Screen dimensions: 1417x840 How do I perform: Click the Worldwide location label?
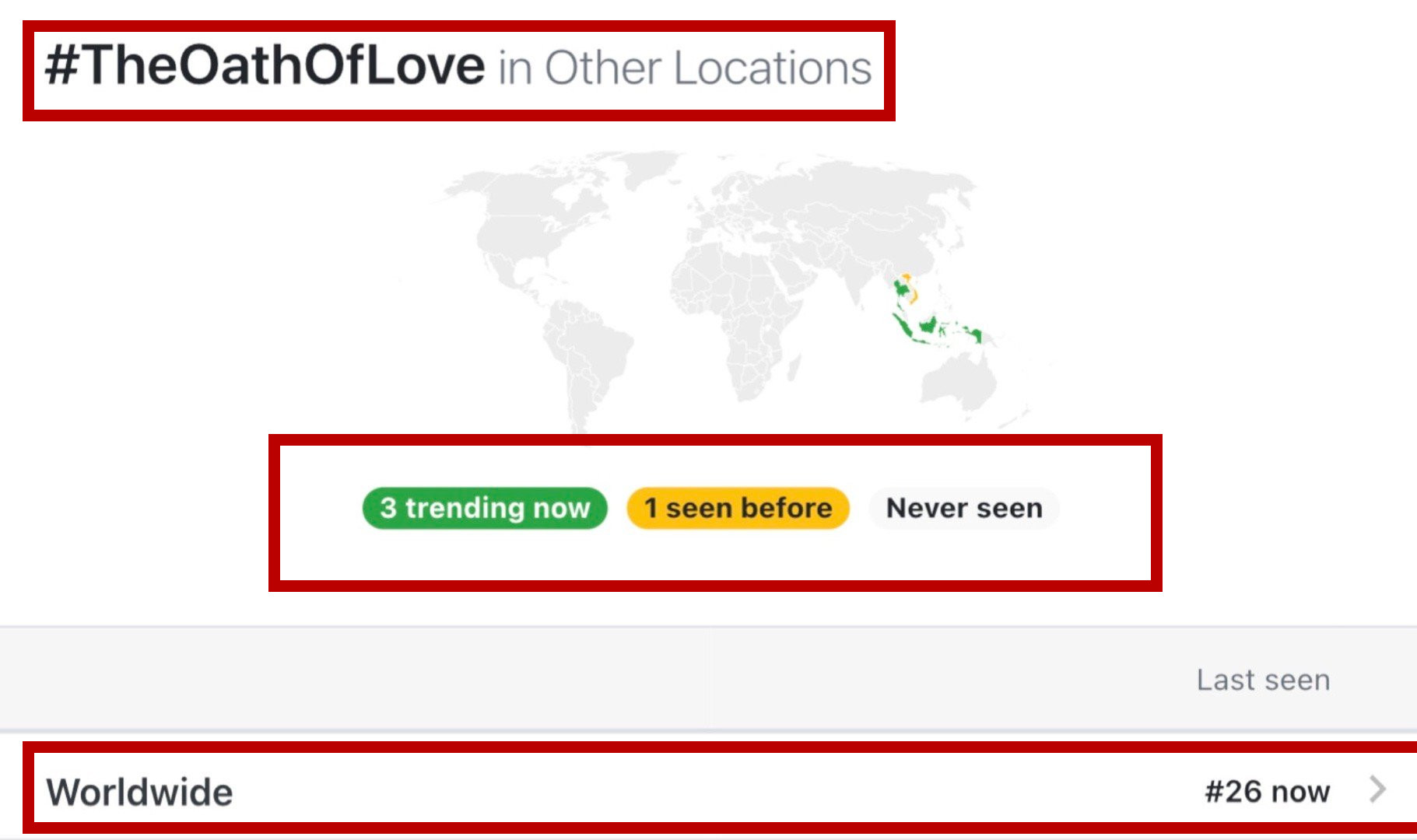(140, 793)
